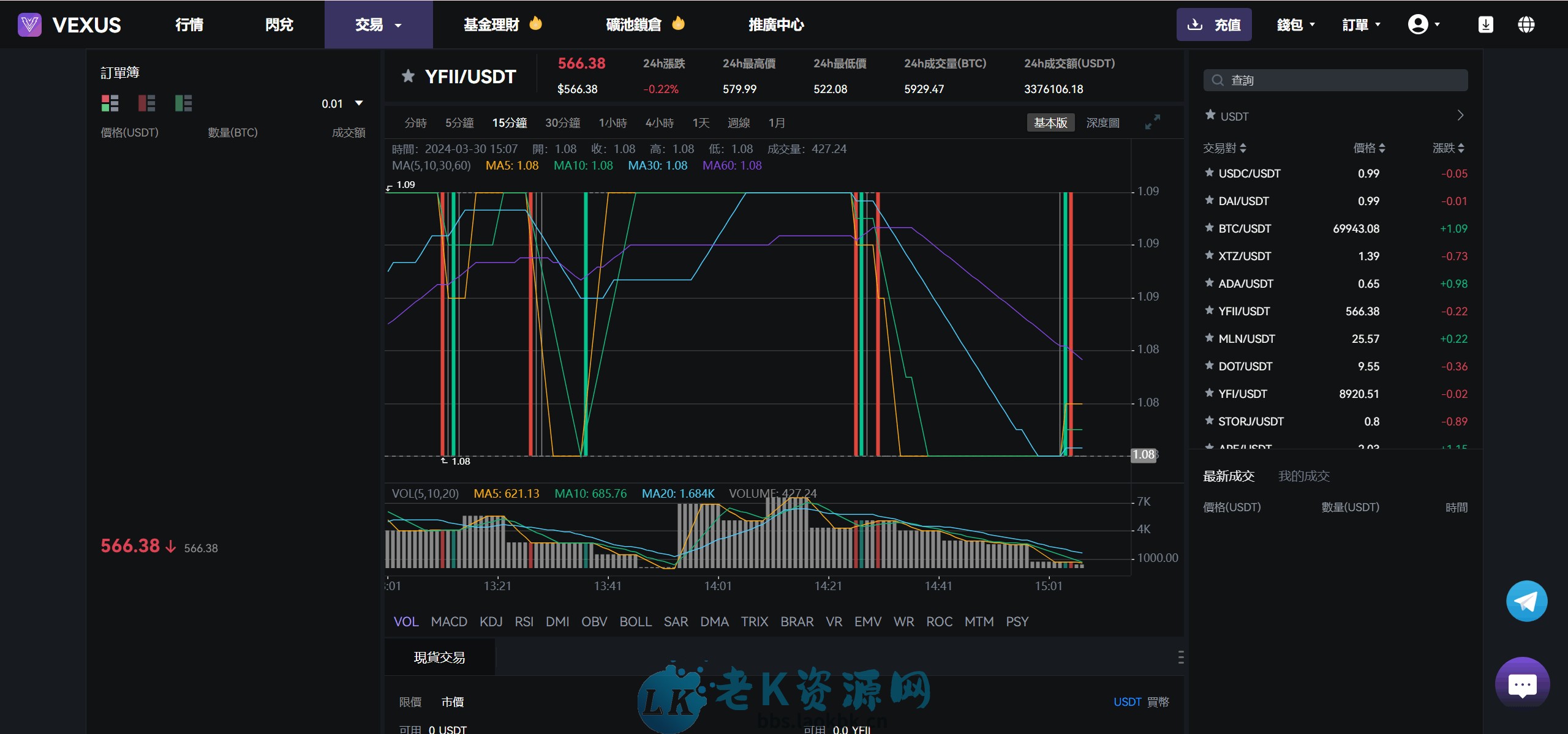Favorite the BTC/USDT pair star
The image size is (1568, 734).
(1210, 228)
